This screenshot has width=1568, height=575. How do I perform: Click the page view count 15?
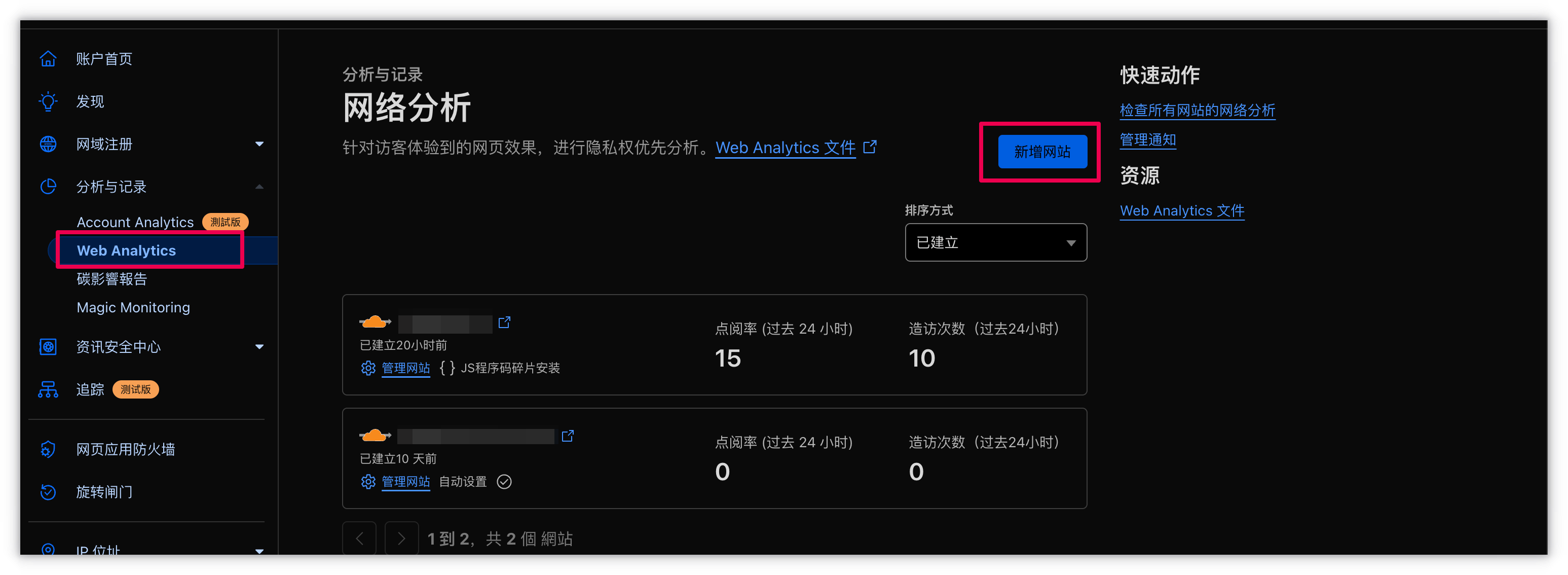point(728,358)
